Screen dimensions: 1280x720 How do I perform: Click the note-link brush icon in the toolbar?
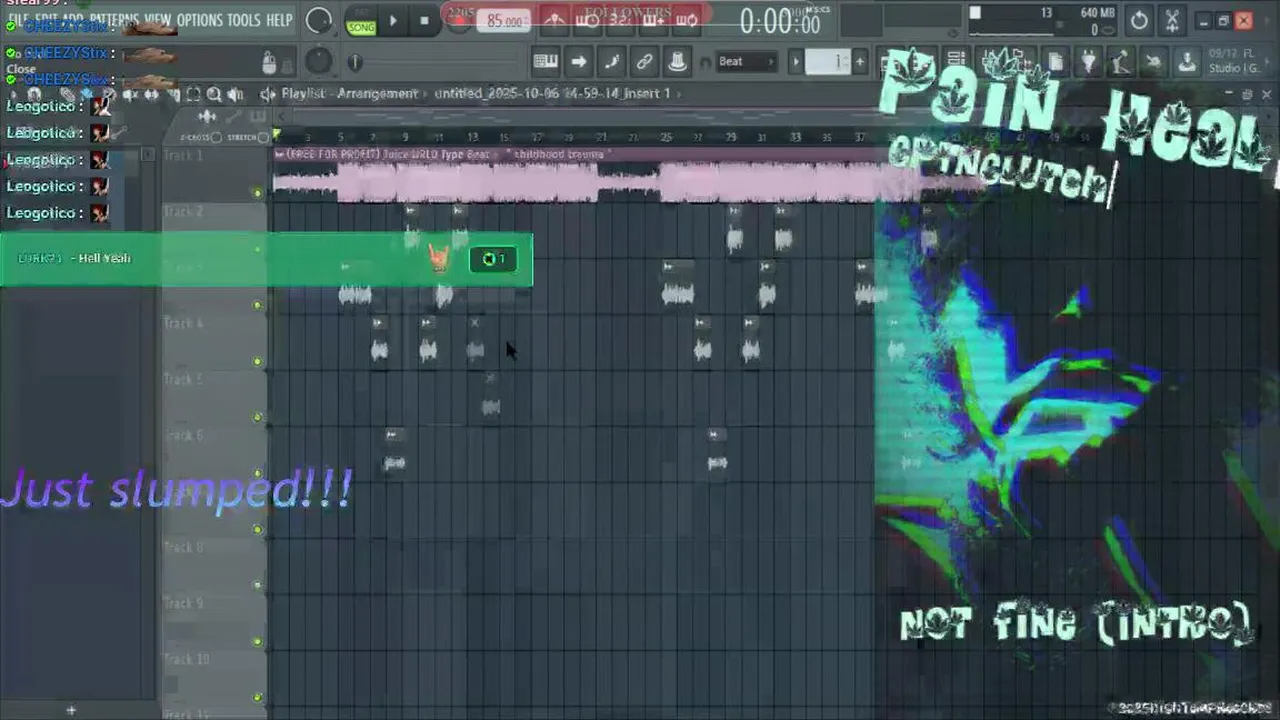(612, 62)
